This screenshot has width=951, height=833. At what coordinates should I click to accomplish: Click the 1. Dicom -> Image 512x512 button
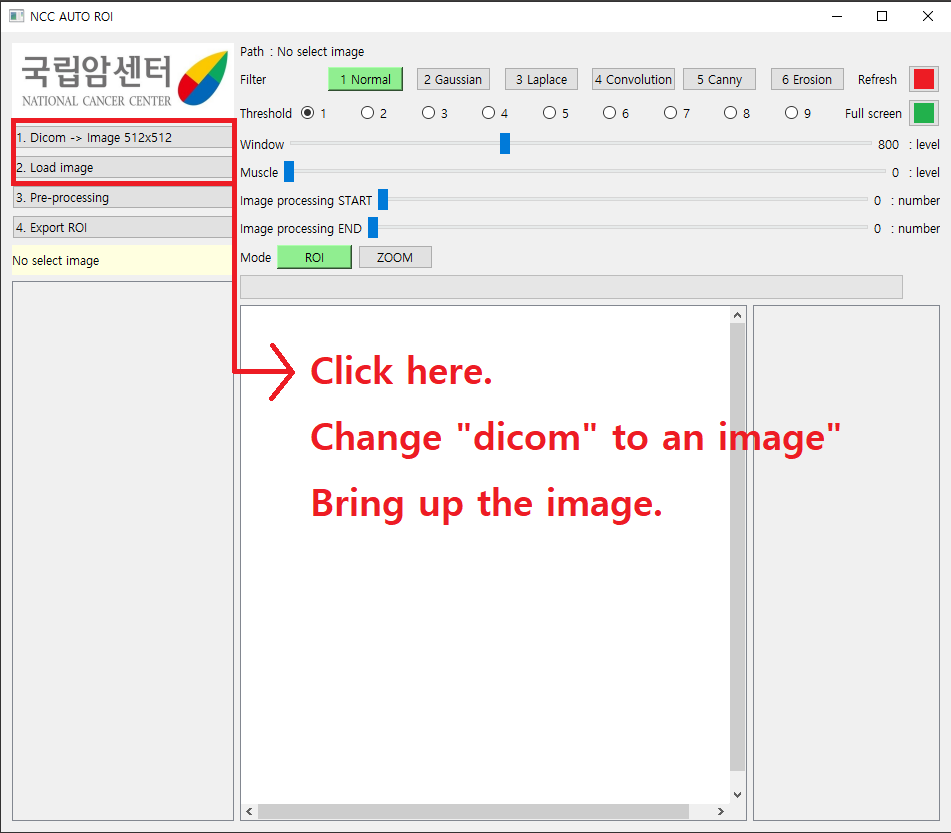(x=122, y=137)
